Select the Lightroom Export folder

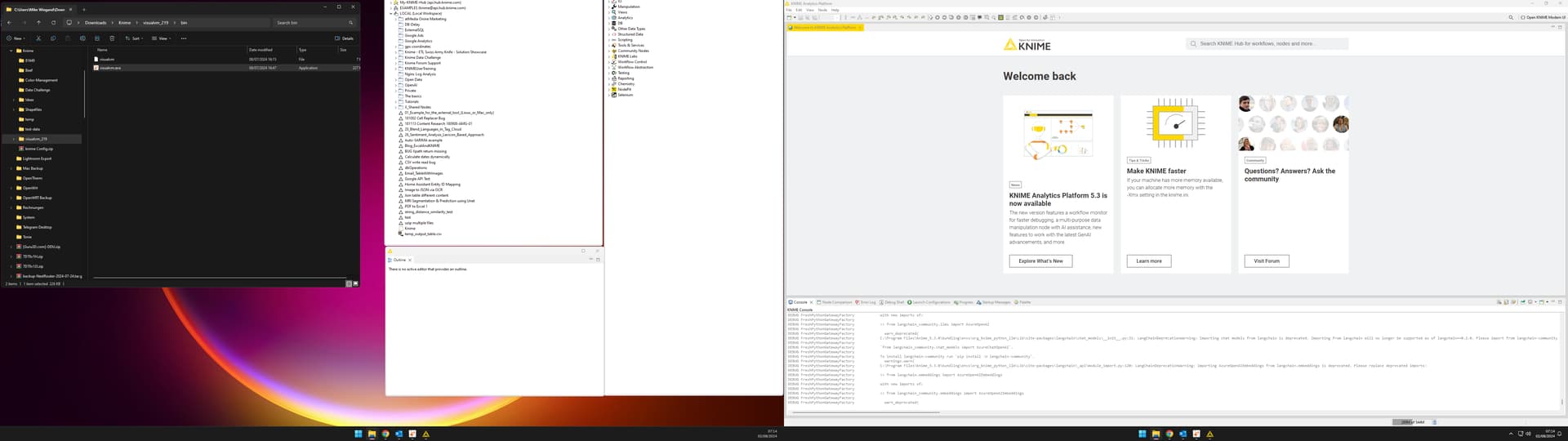pyautogui.click(x=38, y=158)
